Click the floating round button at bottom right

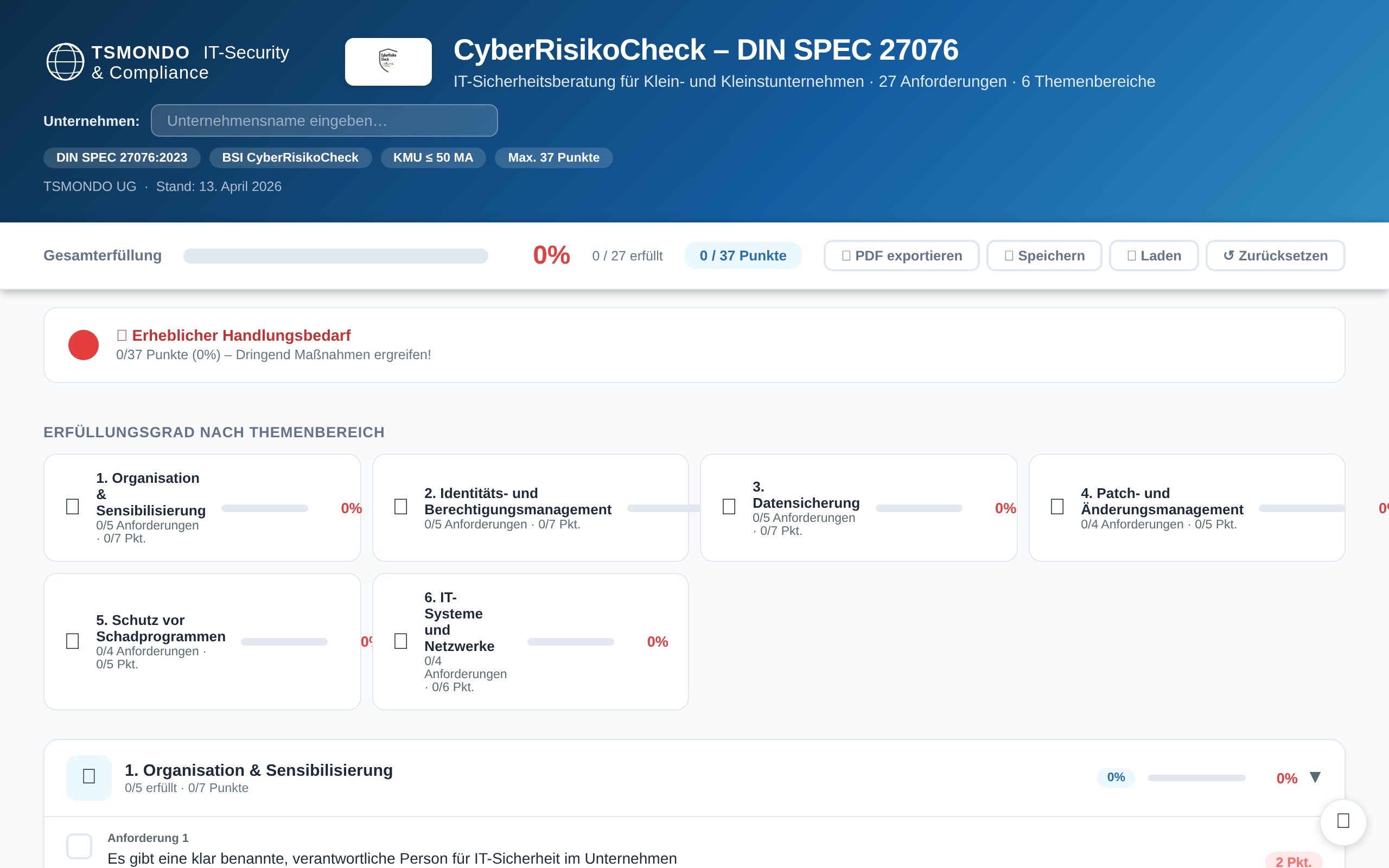point(1343,821)
